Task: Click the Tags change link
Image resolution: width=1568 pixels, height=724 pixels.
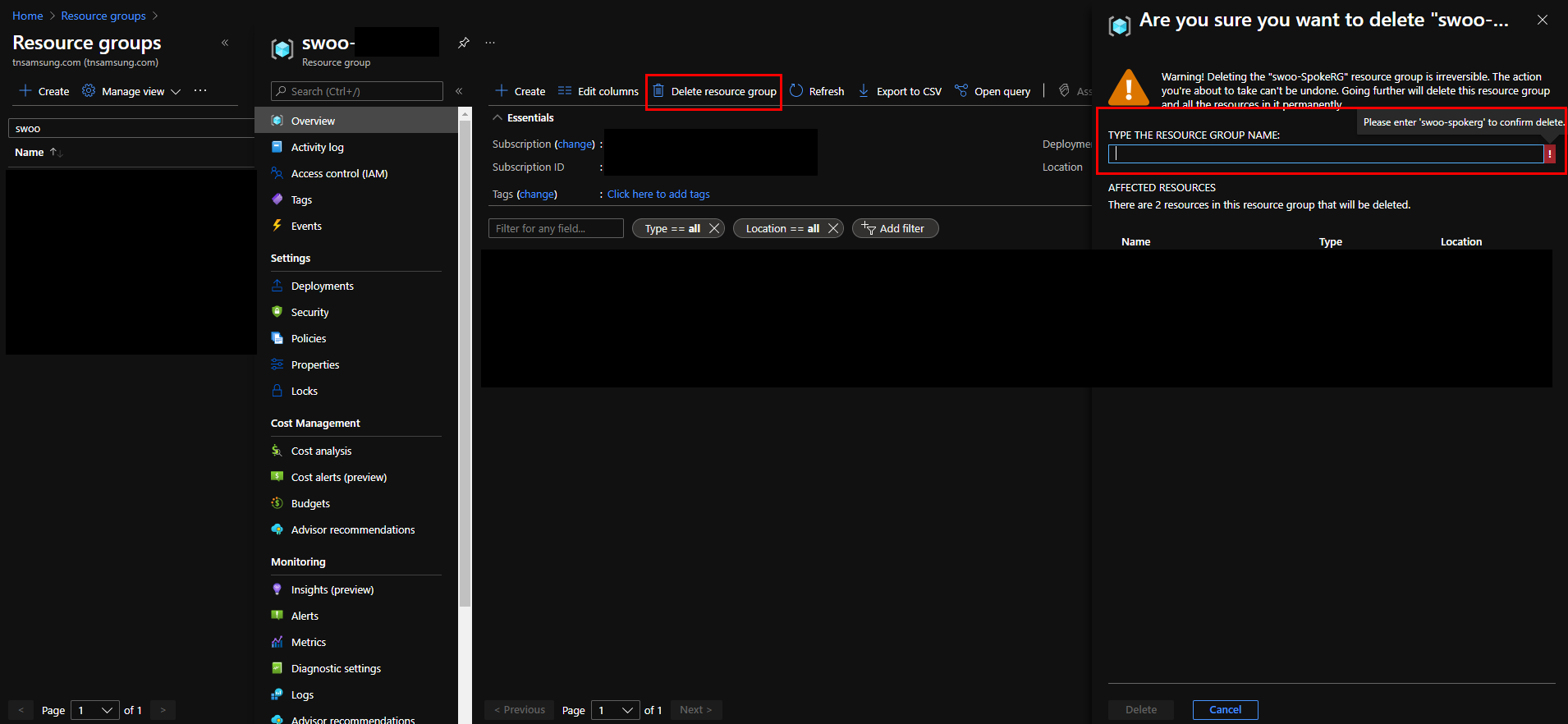Action: (x=537, y=194)
